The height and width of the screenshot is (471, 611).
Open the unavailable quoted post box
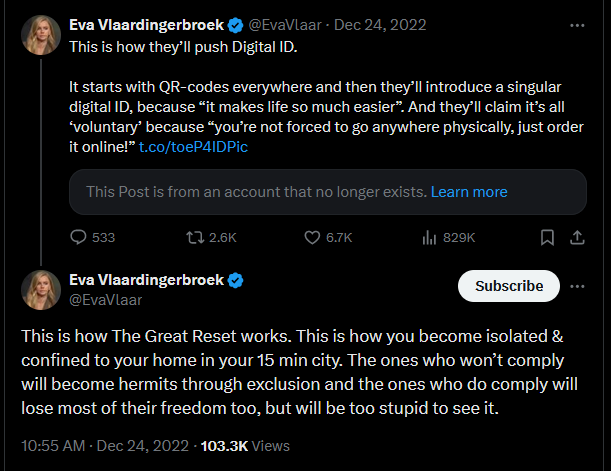pos(328,192)
